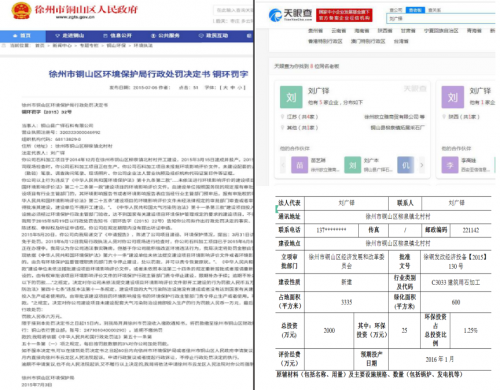Open the 政民互动 navigation menu
500x390 pixels.
(x=213, y=36)
